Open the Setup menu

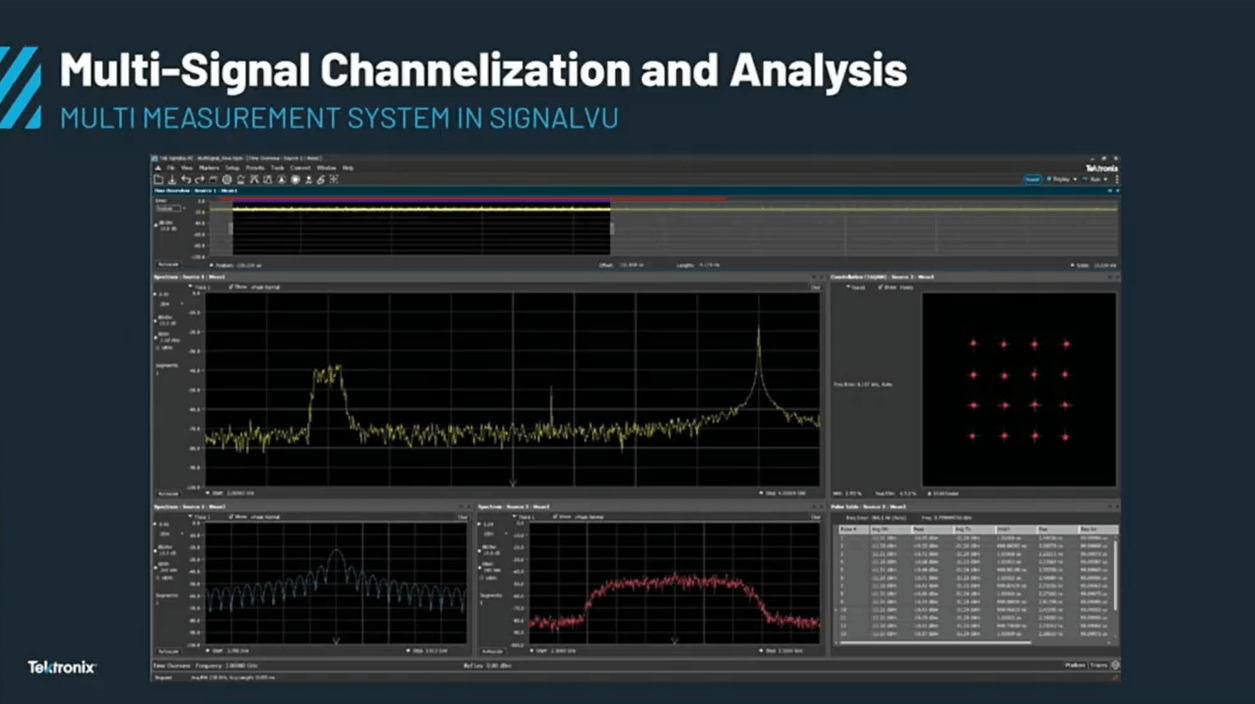232,168
